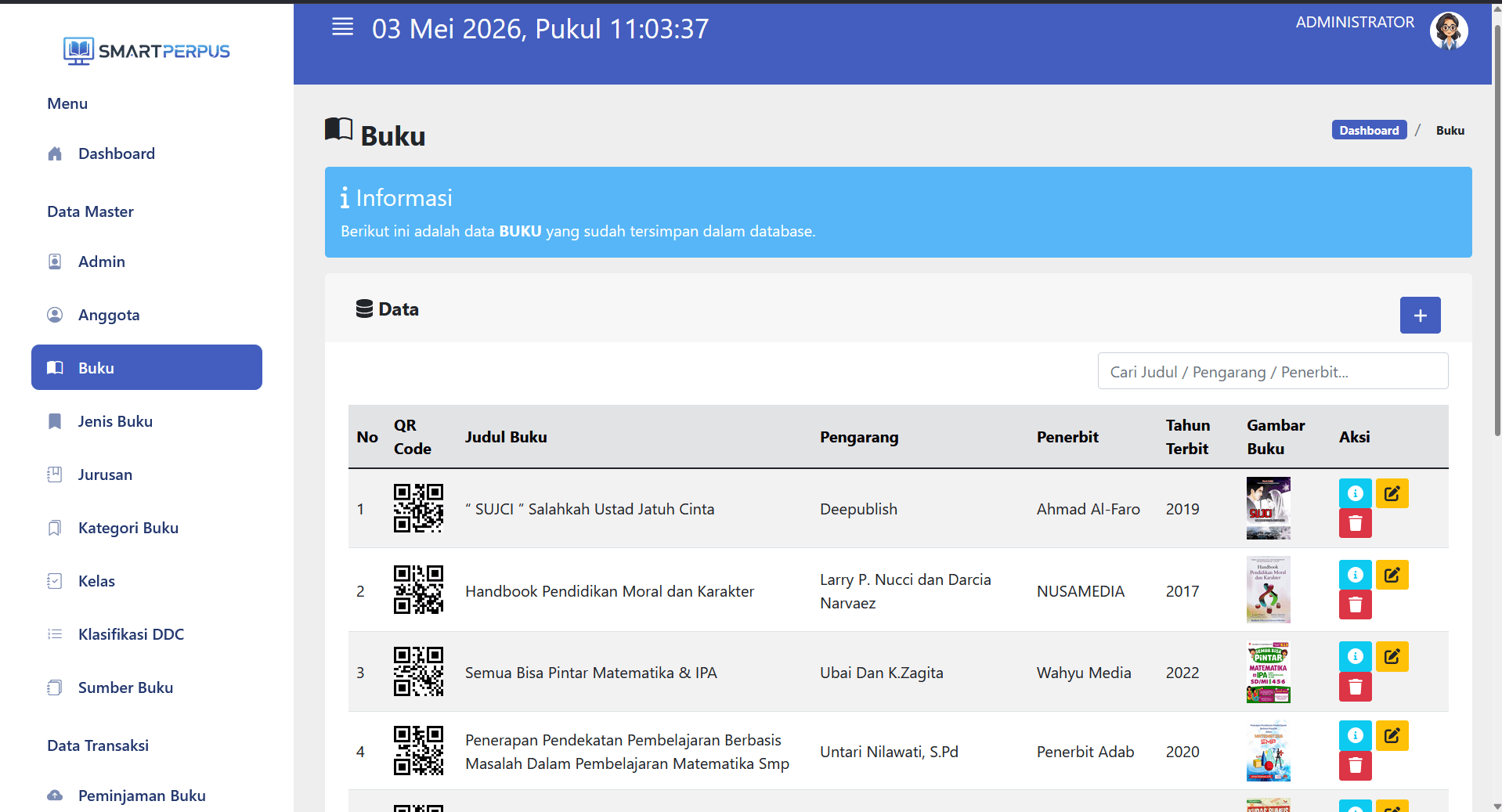Image resolution: width=1502 pixels, height=812 pixels.
Task: Go to Admin menu item
Action: [x=146, y=262]
